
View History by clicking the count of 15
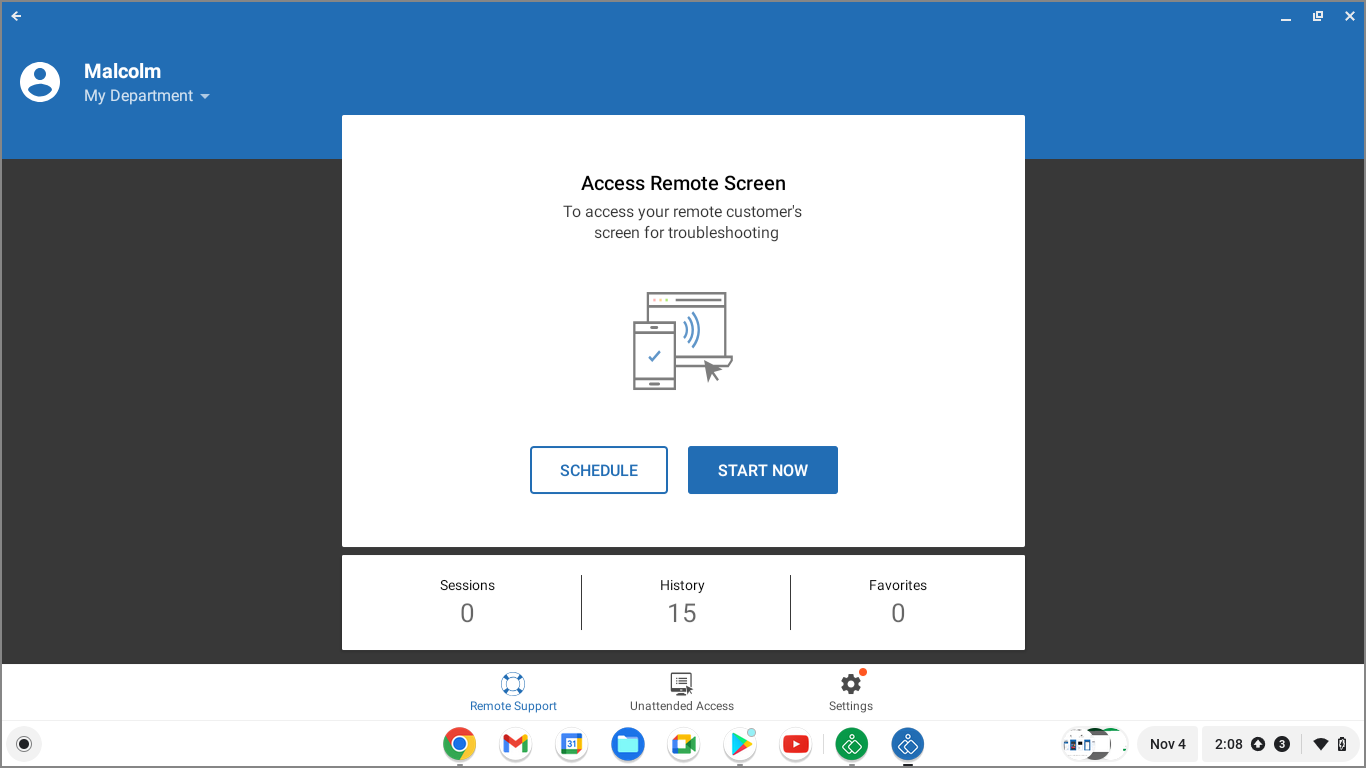coord(682,612)
